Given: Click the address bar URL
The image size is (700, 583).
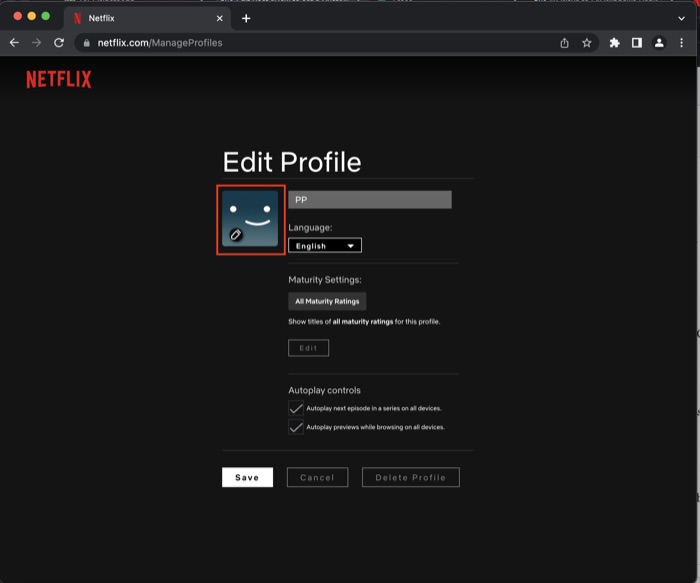Looking at the screenshot, I should (x=160, y=43).
